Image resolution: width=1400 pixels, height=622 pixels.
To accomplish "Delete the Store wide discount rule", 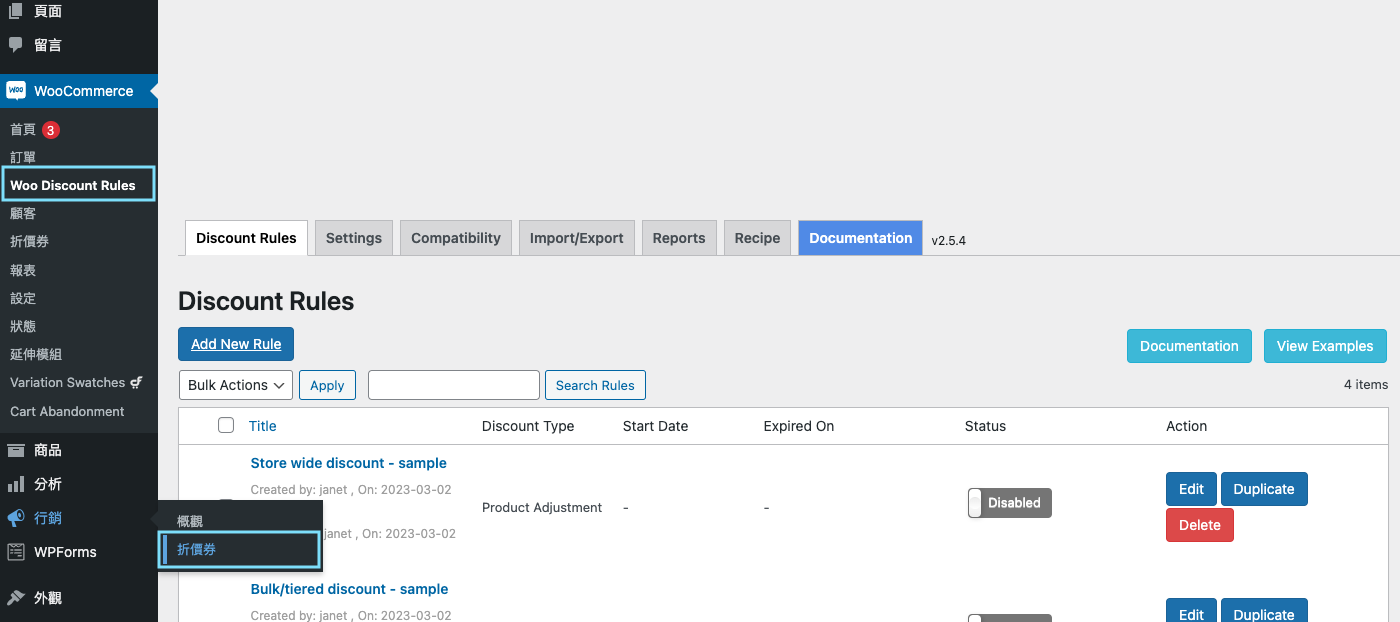I will click(1200, 525).
